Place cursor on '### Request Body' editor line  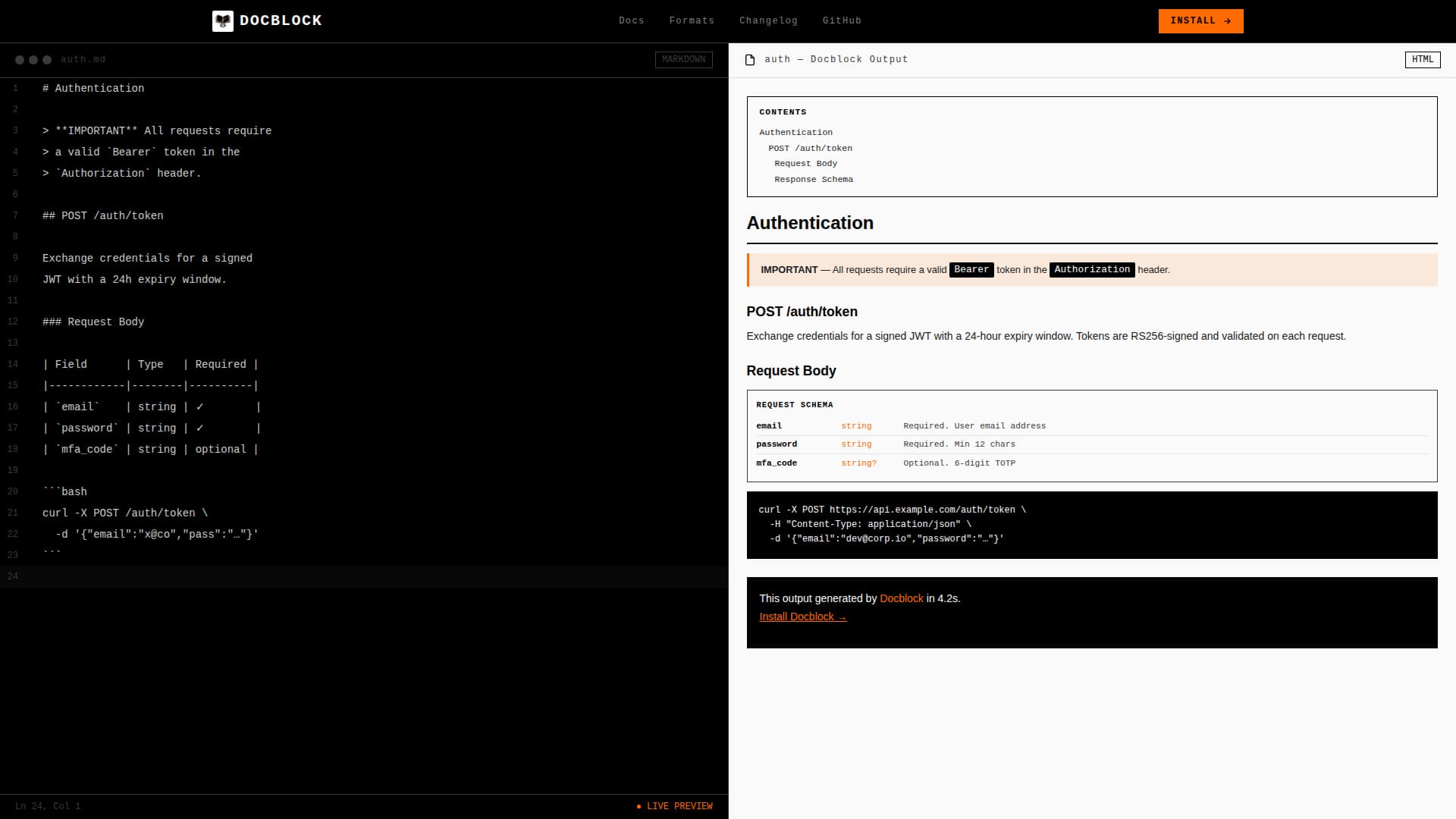click(93, 322)
